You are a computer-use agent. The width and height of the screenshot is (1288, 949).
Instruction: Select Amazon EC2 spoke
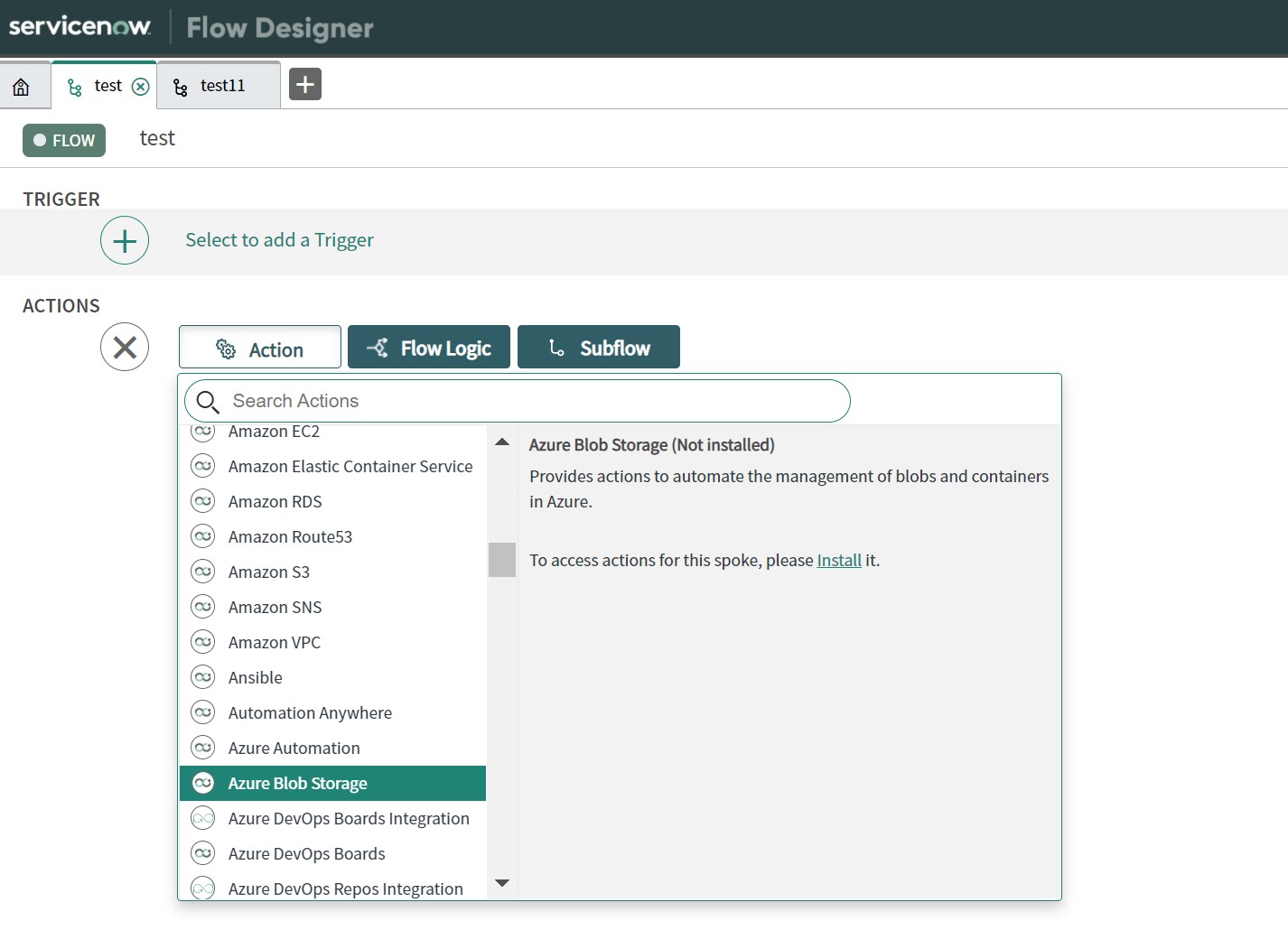(x=332, y=432)
